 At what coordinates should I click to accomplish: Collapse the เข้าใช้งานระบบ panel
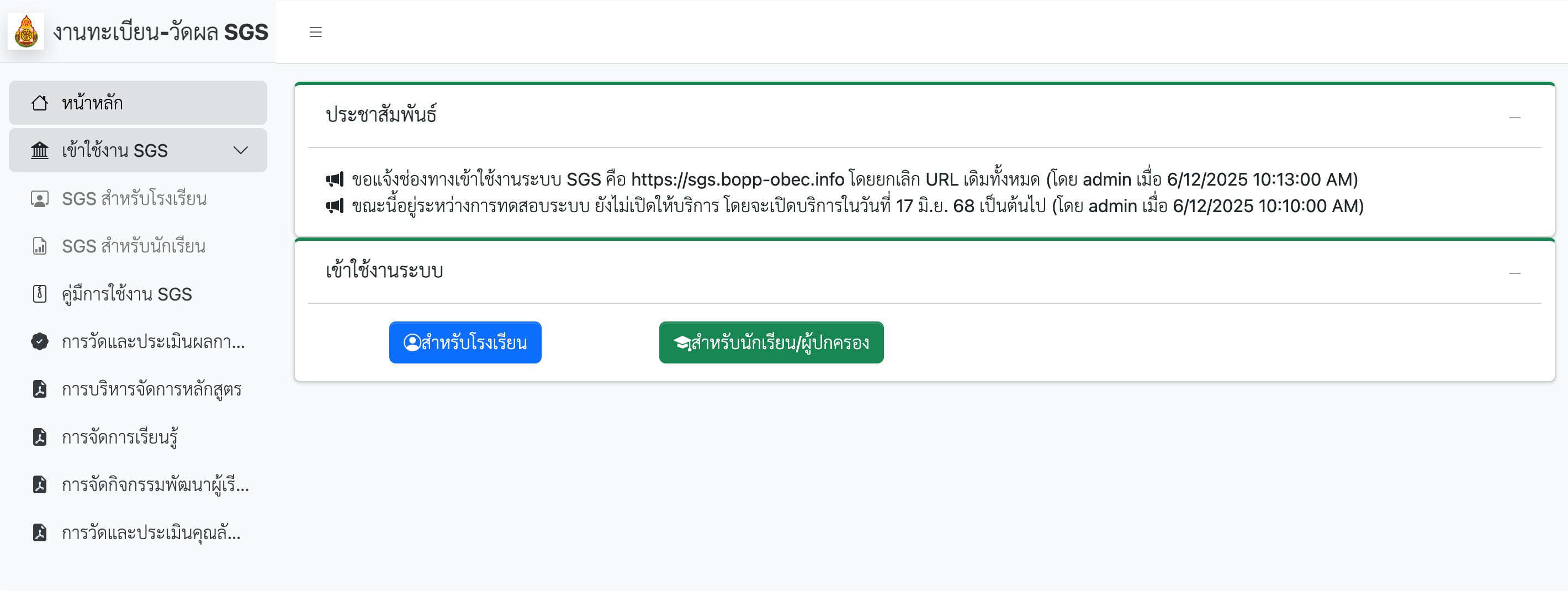tap(1514, 273)
